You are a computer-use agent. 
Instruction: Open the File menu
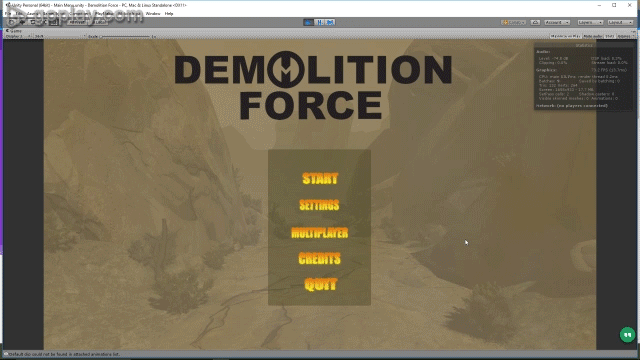click(x=8, y=13)
